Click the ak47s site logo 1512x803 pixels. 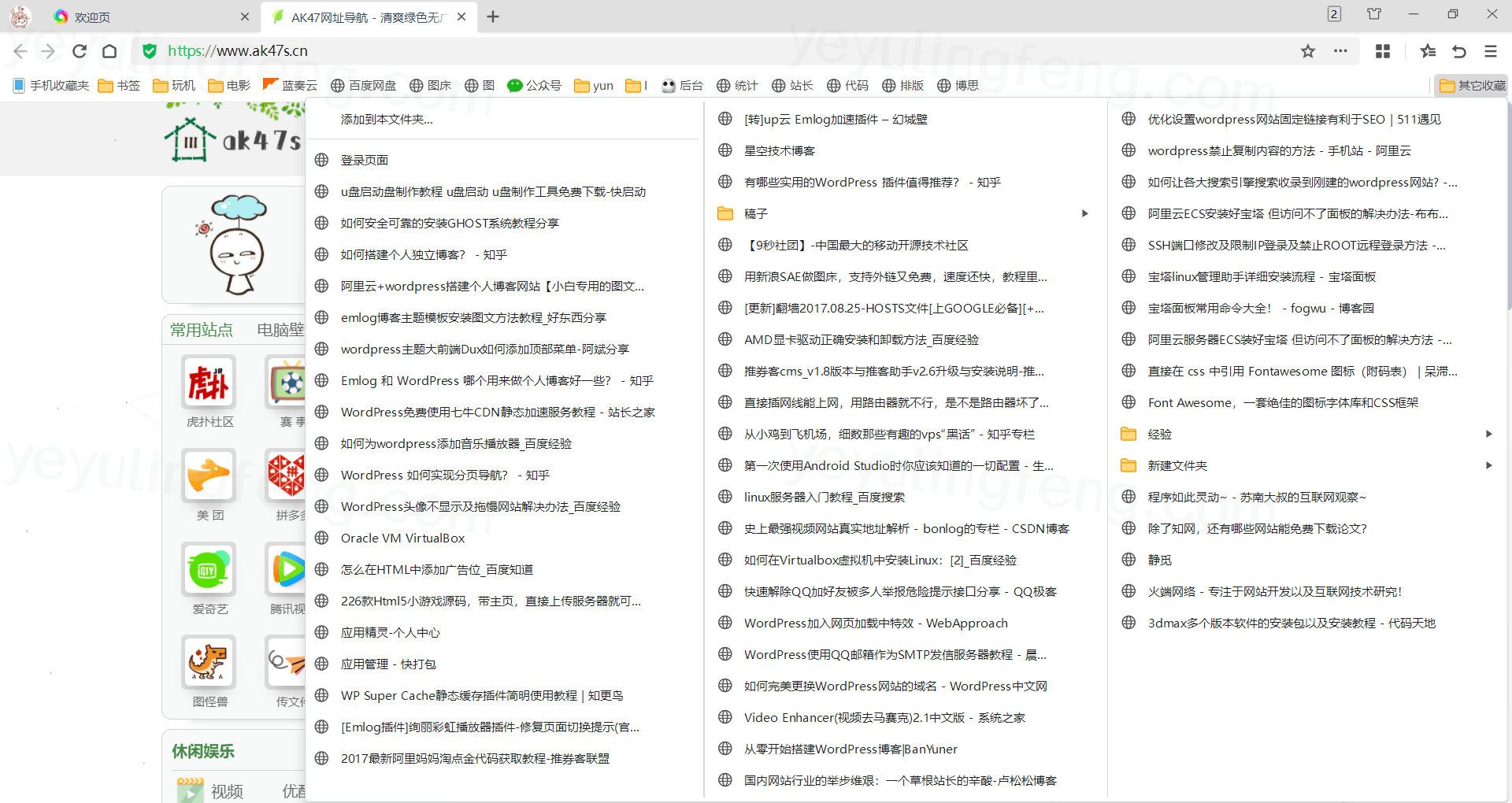click(x=233, y=139)
